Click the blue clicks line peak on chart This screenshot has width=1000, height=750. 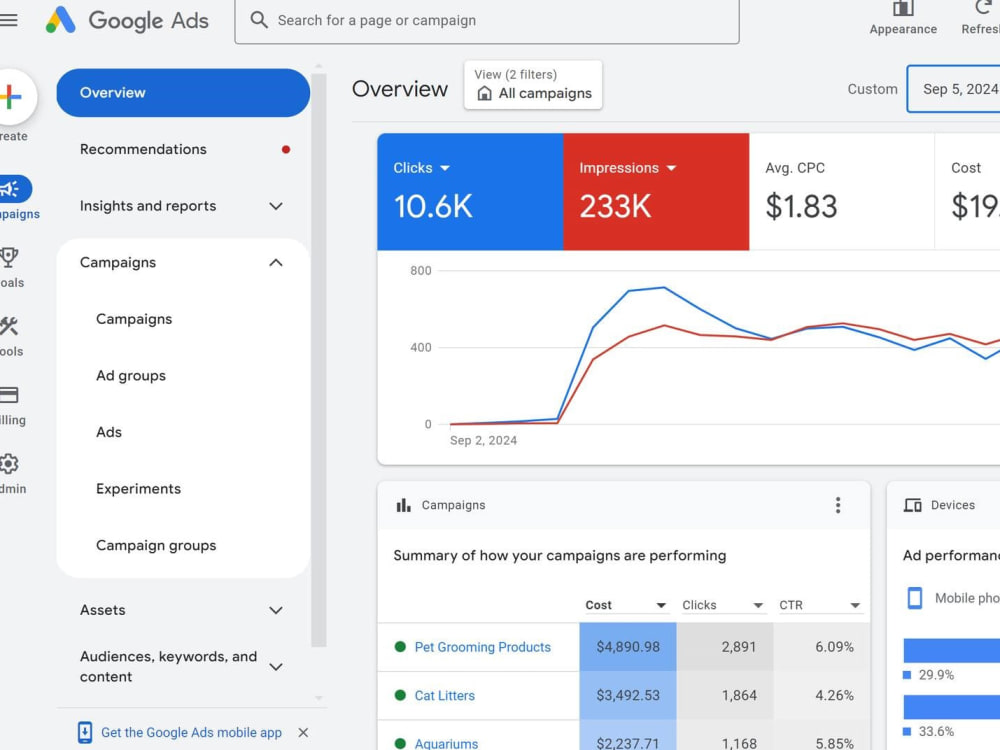664,288
